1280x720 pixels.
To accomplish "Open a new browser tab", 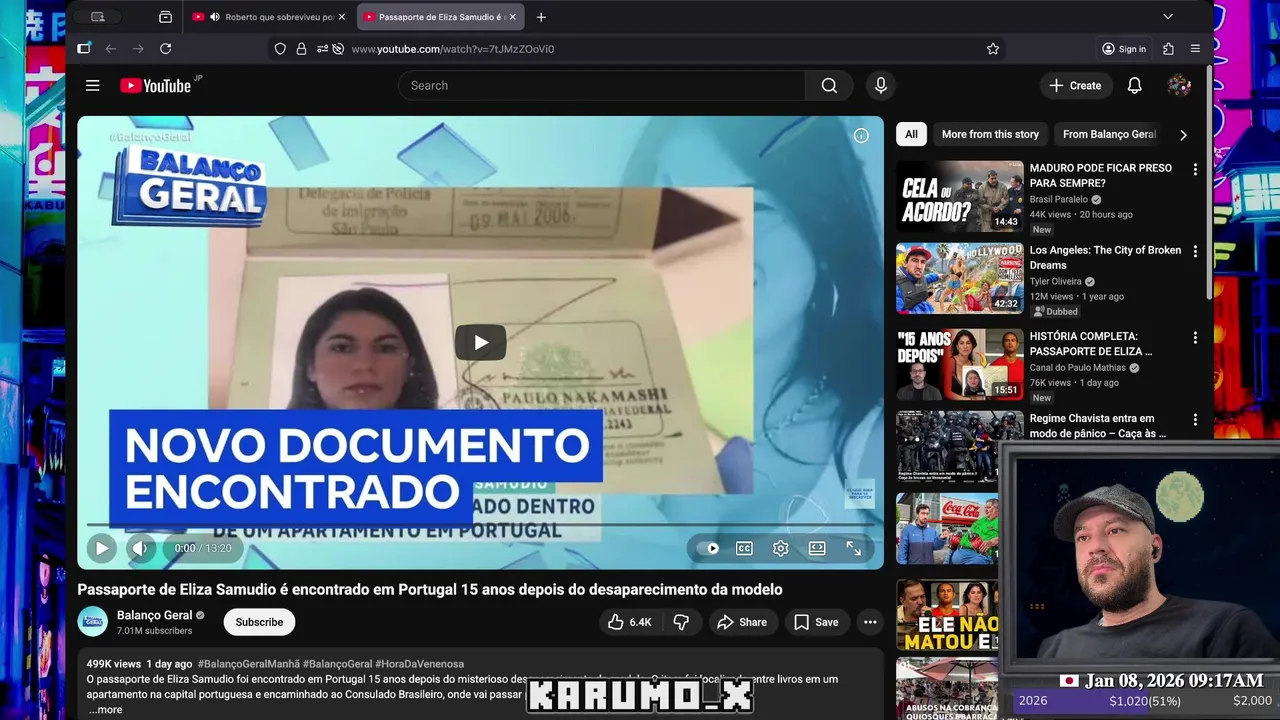I will [x=541, y=17].
